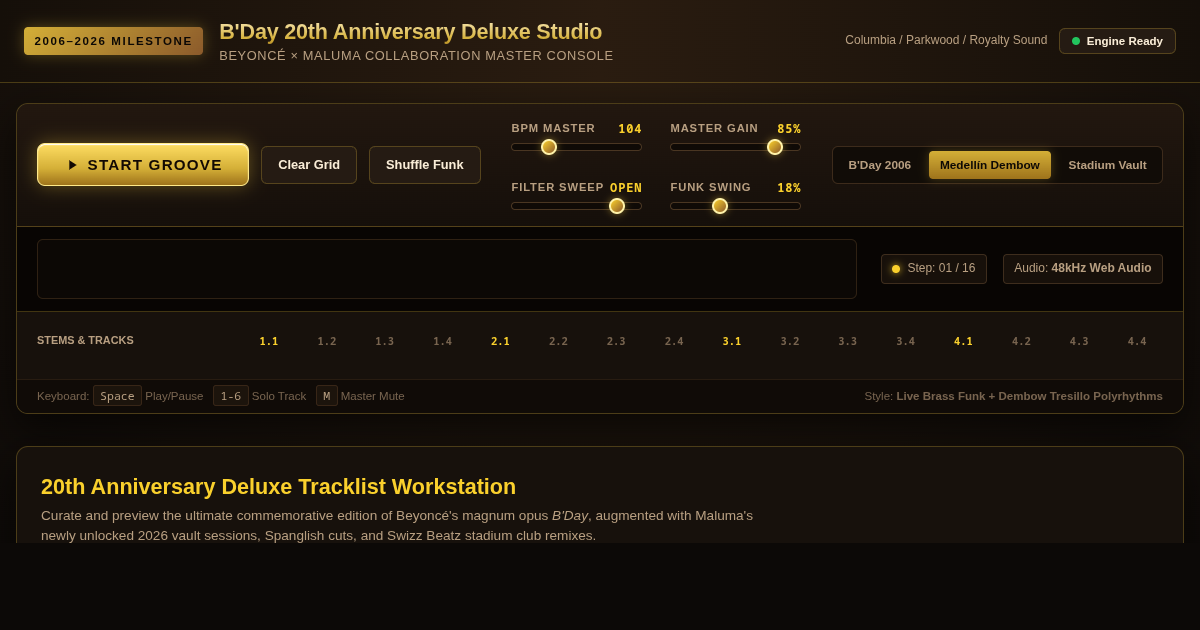Click step marker 2.1
Viewport: 1200px width, 630px height.
pyautogui.click(x=501, y=342)
